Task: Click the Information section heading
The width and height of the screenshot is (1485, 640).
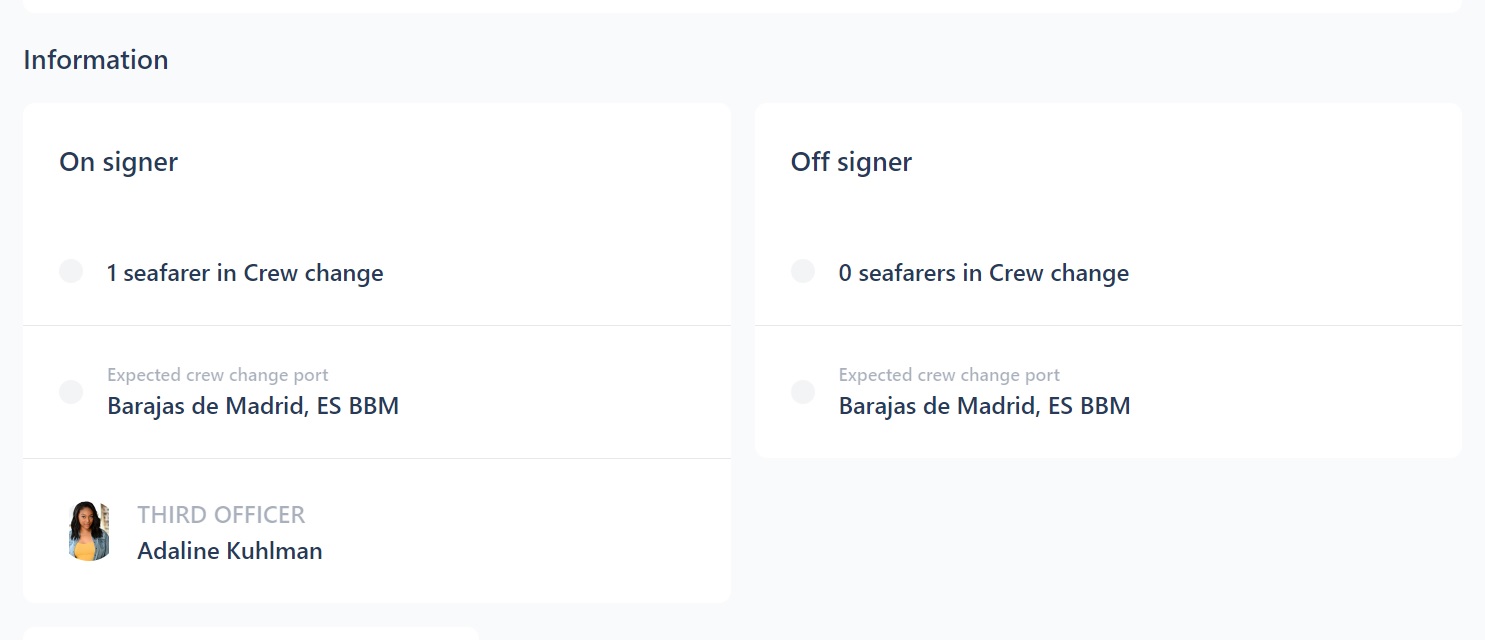Action: 96,60
